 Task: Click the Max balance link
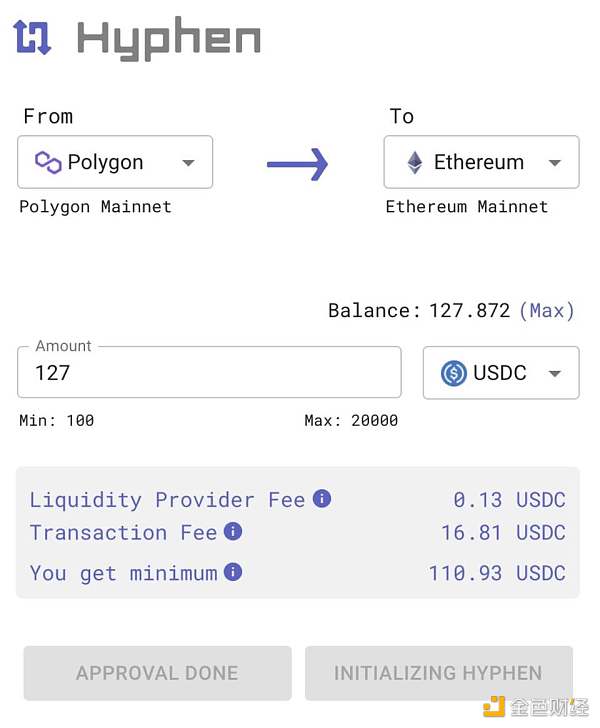coord(547,310)
